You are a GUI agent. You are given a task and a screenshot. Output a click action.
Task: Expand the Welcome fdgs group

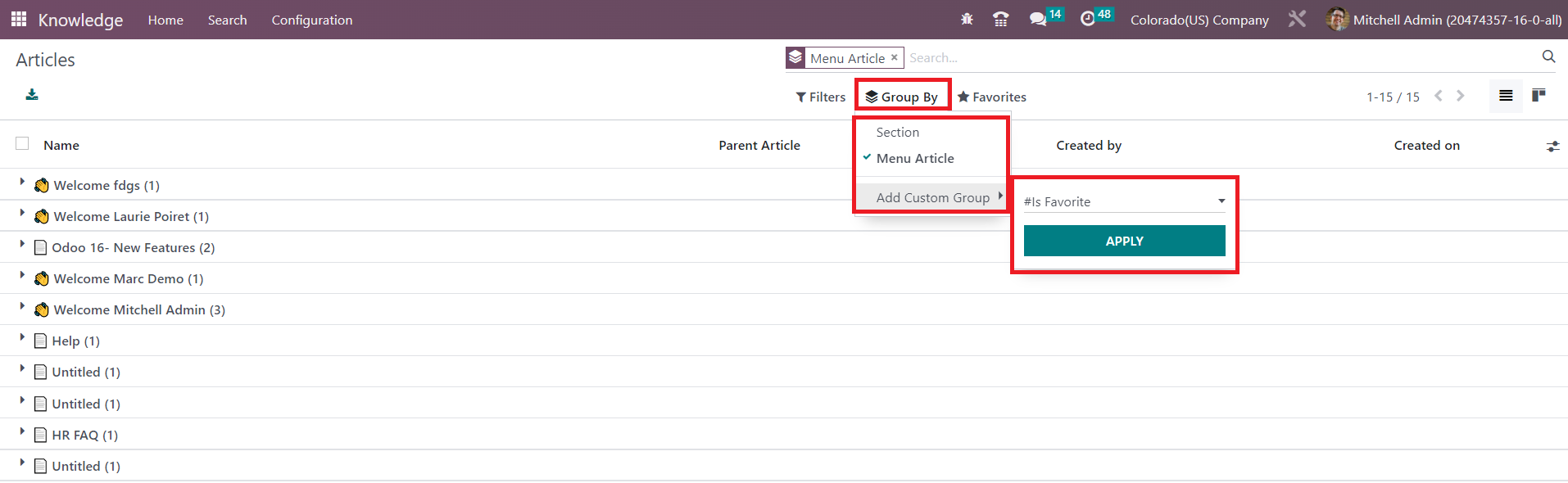pyautogui.click(x=22, y=183)
